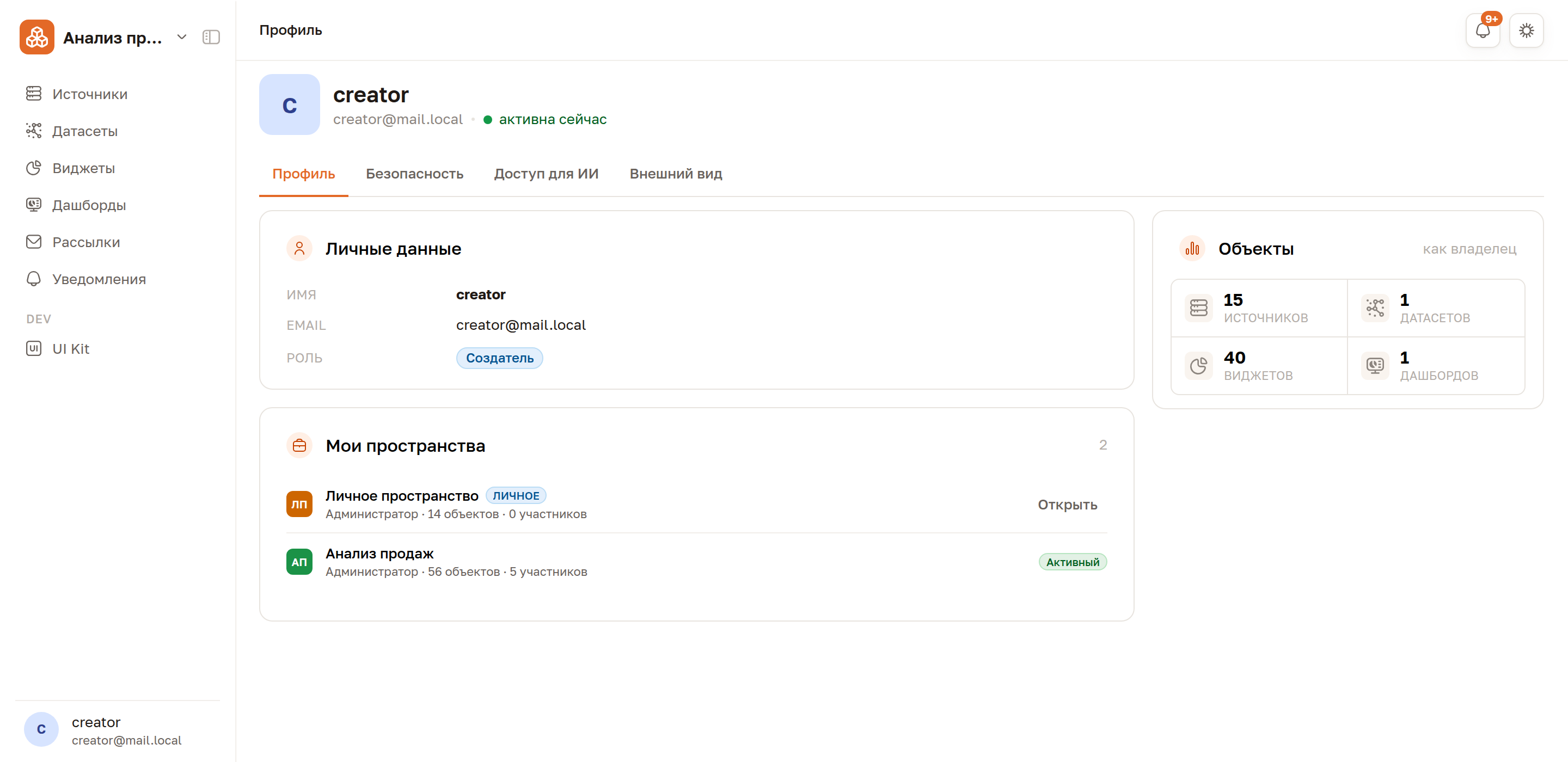The width and height of the screenshot is (1568, 762).
Task: Click the Личное пространство space name
Action: pos(402,496)
